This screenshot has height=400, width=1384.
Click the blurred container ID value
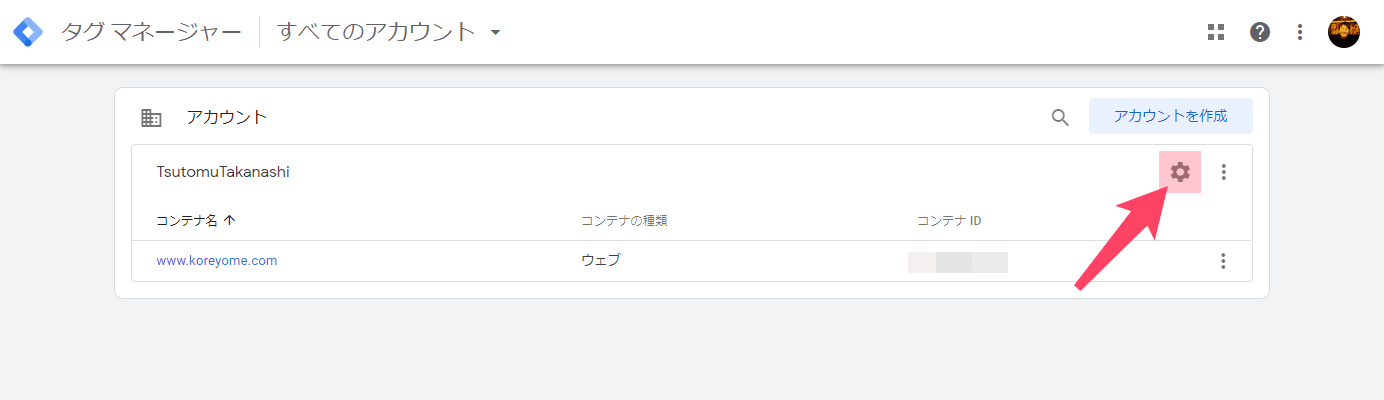coord(958,262)
